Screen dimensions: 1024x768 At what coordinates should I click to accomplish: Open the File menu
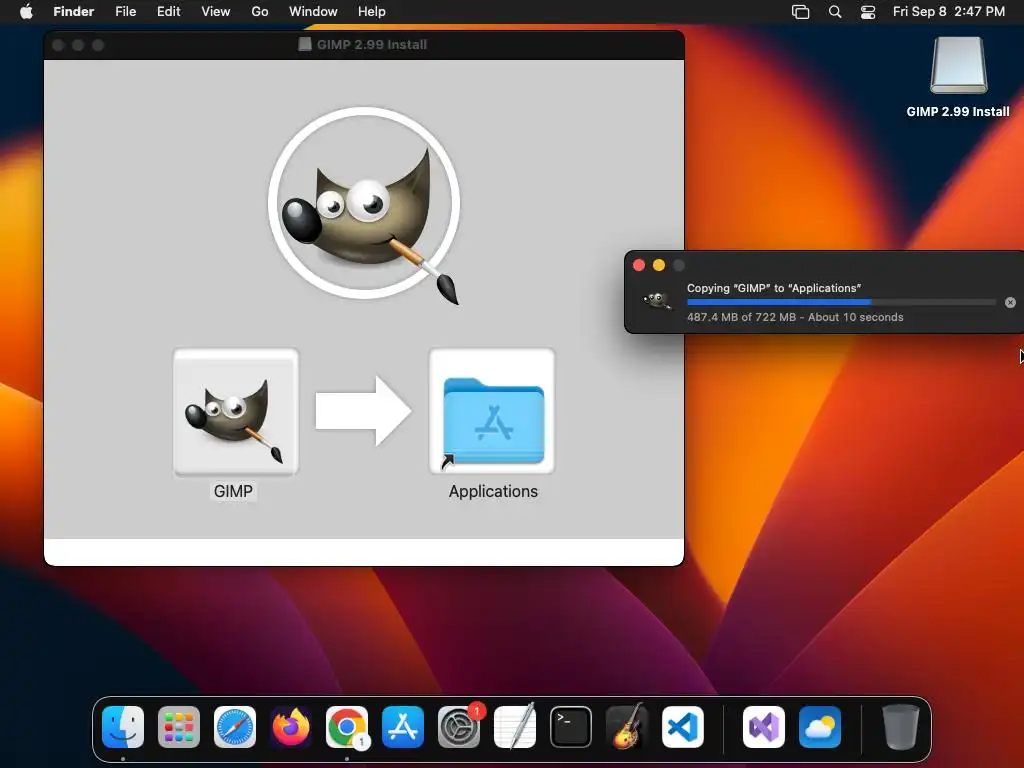(x=125, y=11)
